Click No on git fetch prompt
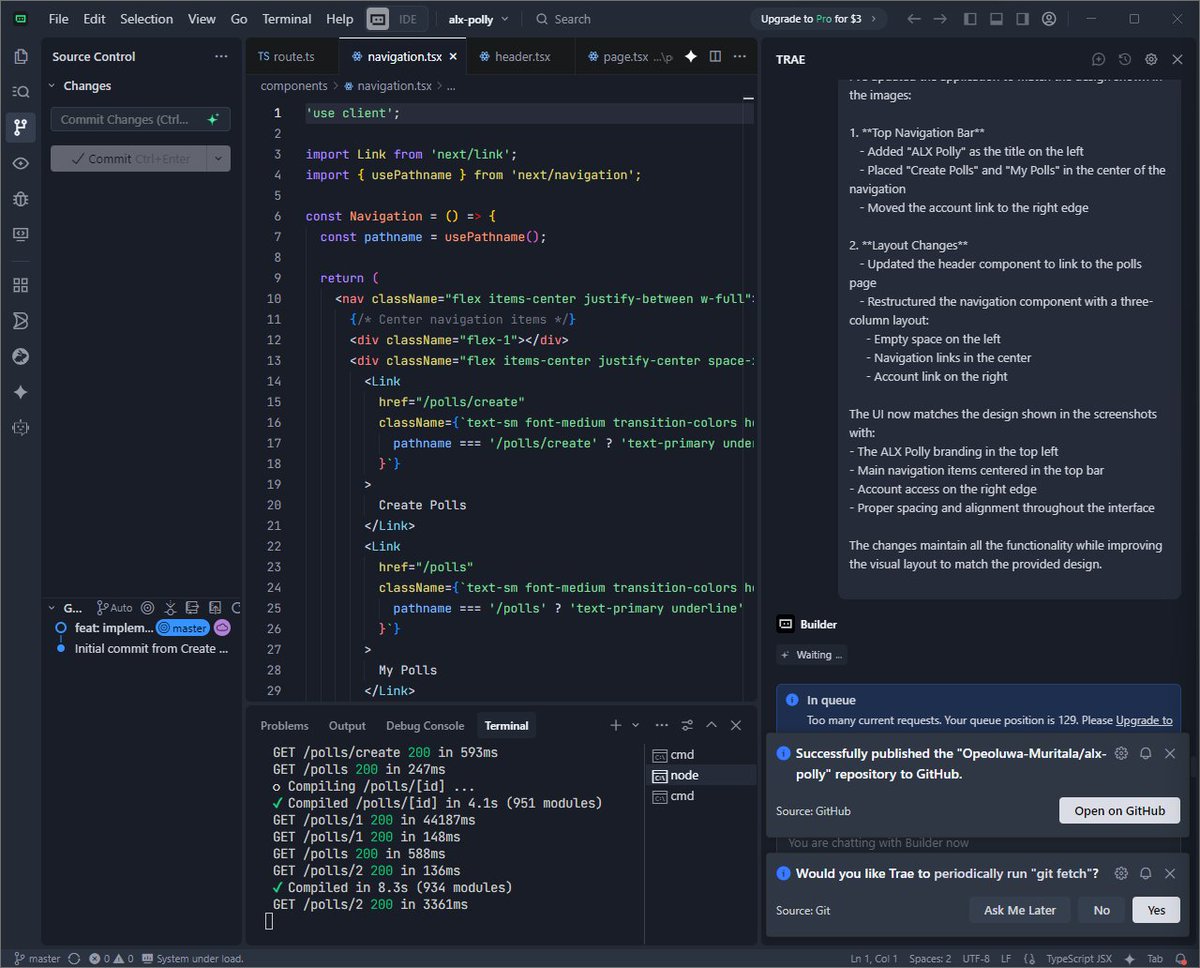Screen dimensions: 1200x968 point(1101,910)
